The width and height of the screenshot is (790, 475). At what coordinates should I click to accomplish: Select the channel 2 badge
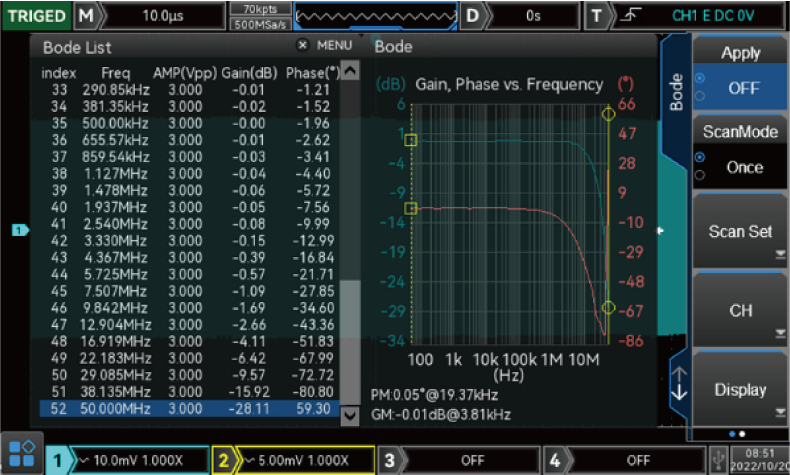[223, 459]
